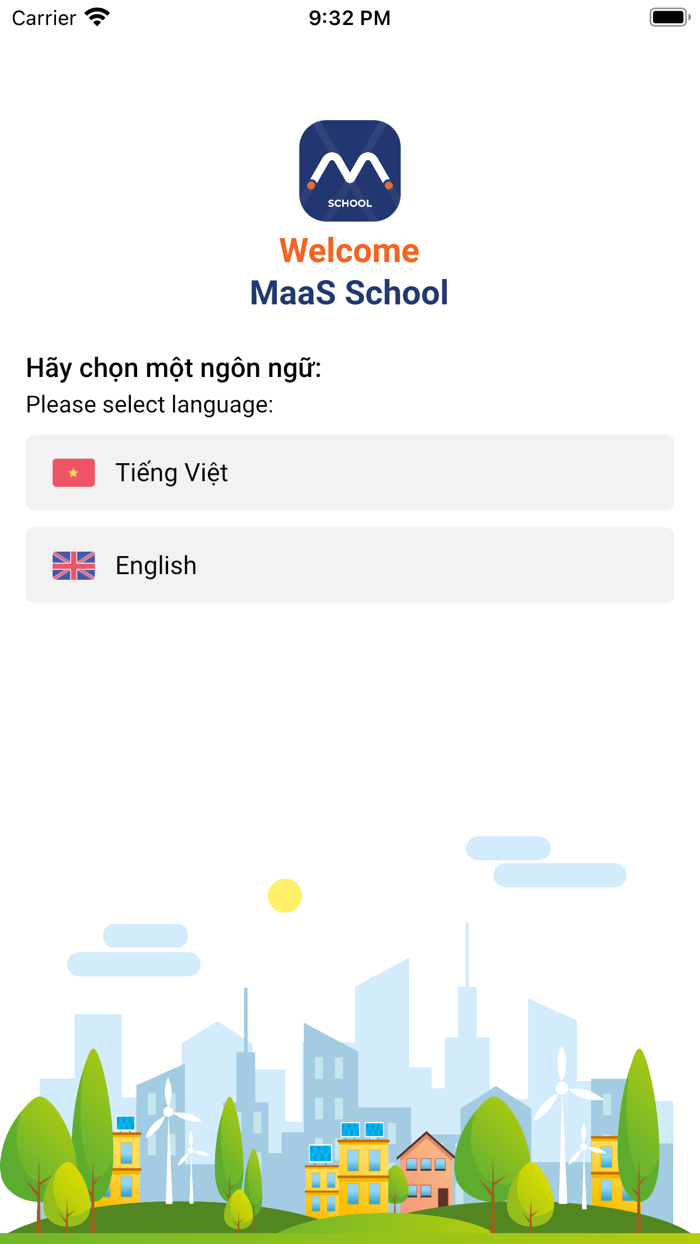Tap the Wi-Fi icon in the status bar
This screenshot has width=700, height=1244.
pos(96,17)
